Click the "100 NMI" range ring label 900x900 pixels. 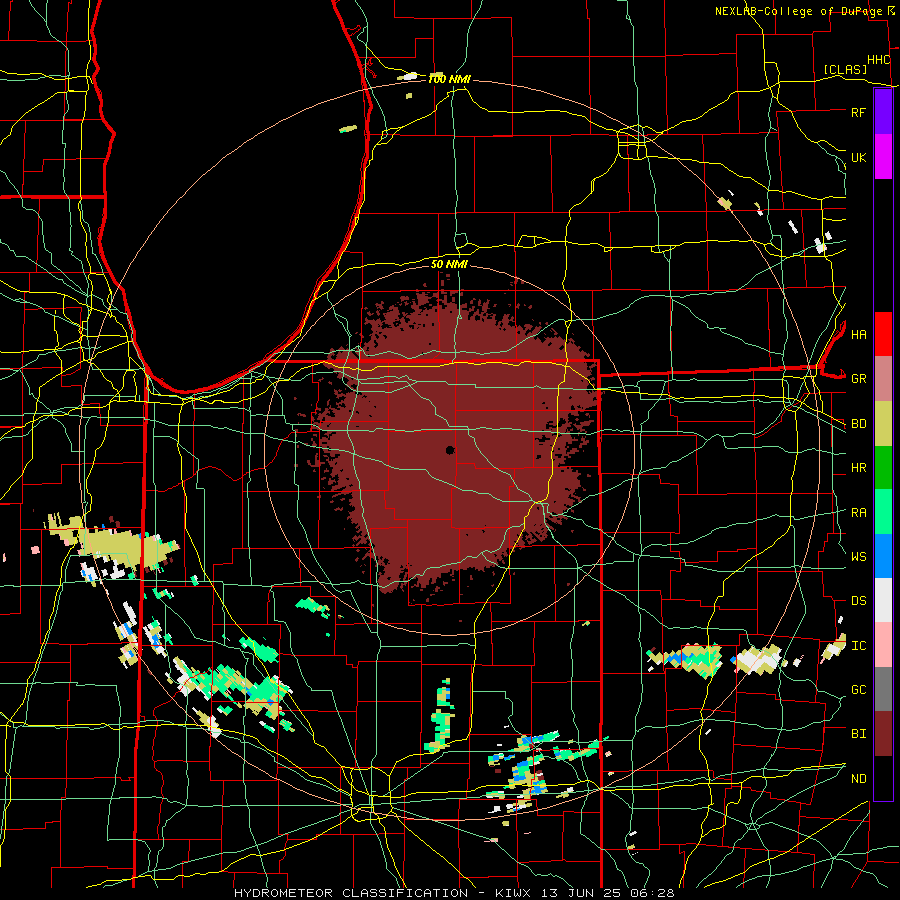coord(449,79)
